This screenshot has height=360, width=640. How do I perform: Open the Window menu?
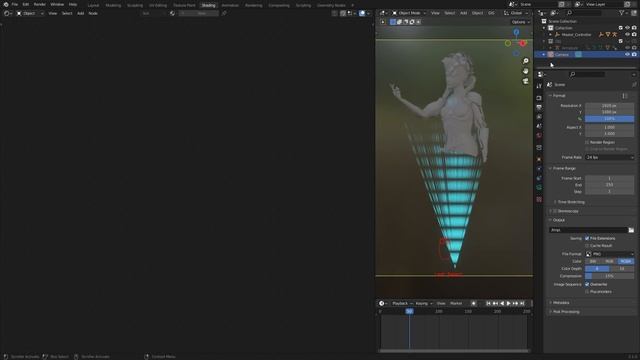point(57,4)
